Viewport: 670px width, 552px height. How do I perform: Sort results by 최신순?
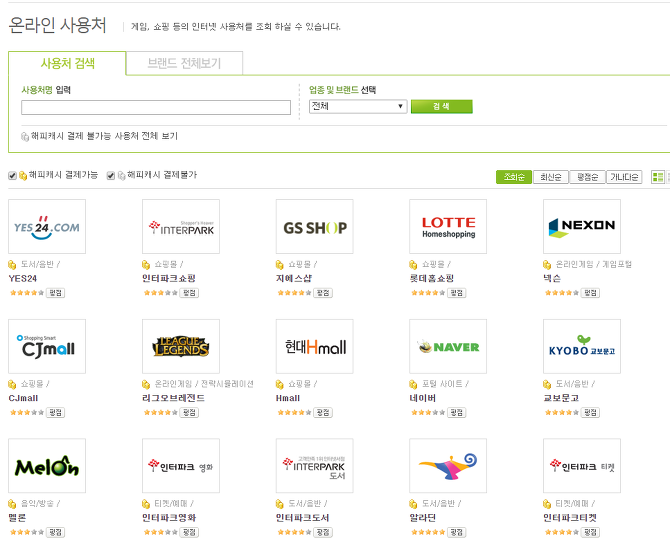(551, 177)
